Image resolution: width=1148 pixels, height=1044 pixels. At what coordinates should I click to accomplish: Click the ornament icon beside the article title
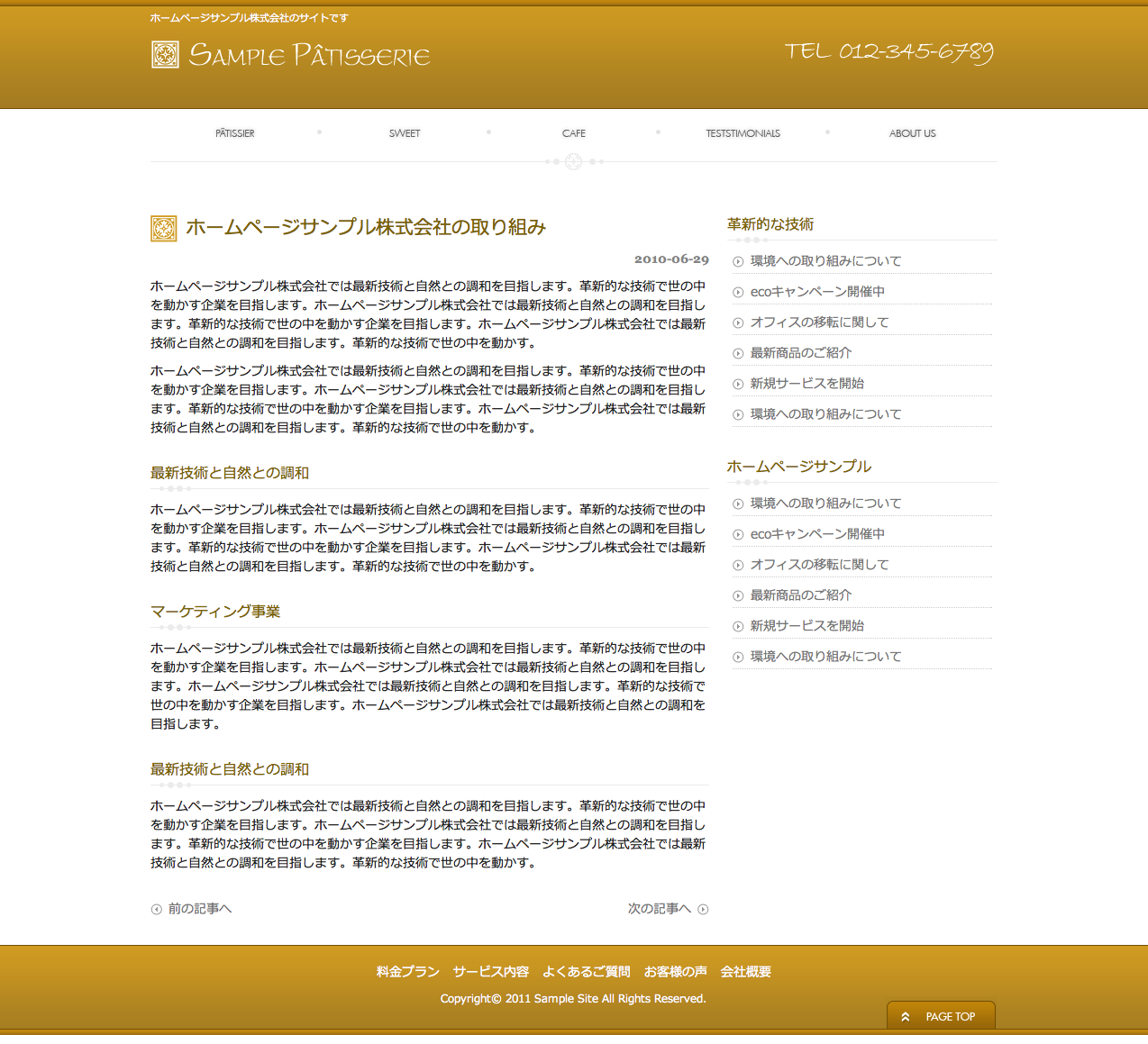(x=163, y=229)
